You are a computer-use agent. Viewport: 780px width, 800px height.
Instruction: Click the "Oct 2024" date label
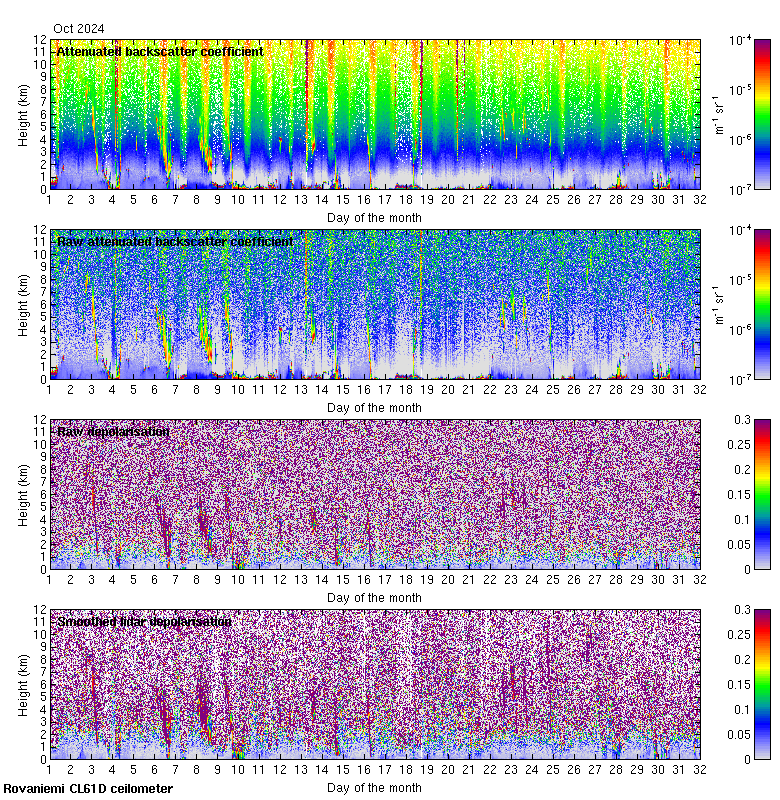[78, 29]
